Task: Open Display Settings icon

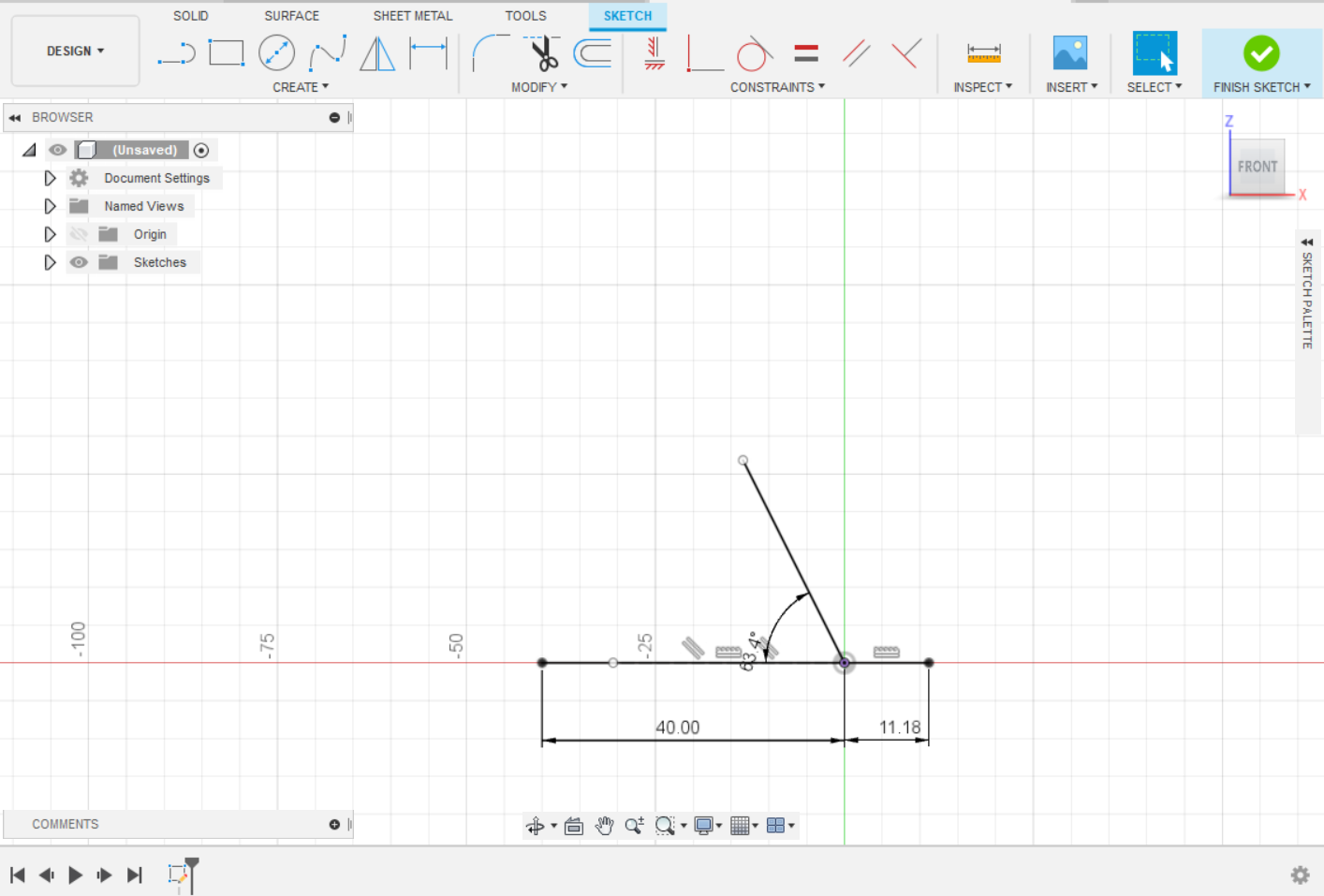Action: tap(704, 825)
